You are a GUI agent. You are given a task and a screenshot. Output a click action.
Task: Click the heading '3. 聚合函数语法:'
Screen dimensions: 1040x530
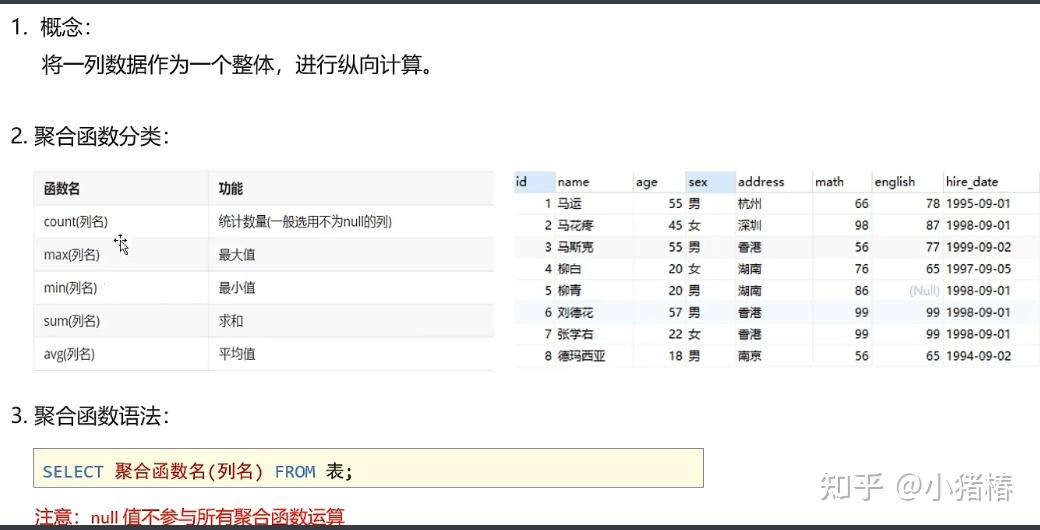point(91,416)
